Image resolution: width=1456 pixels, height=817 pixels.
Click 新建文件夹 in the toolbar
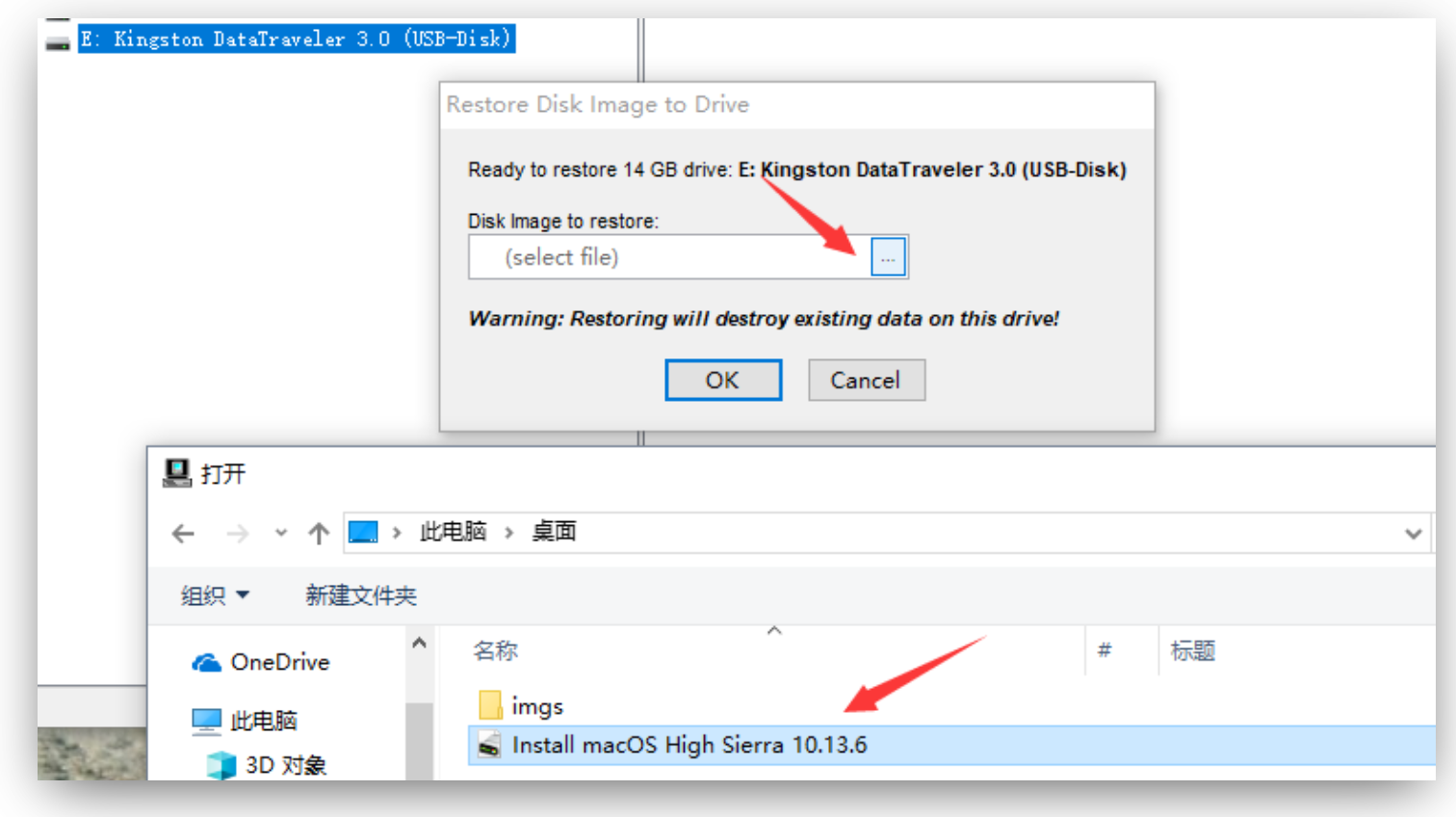point(361,595)
